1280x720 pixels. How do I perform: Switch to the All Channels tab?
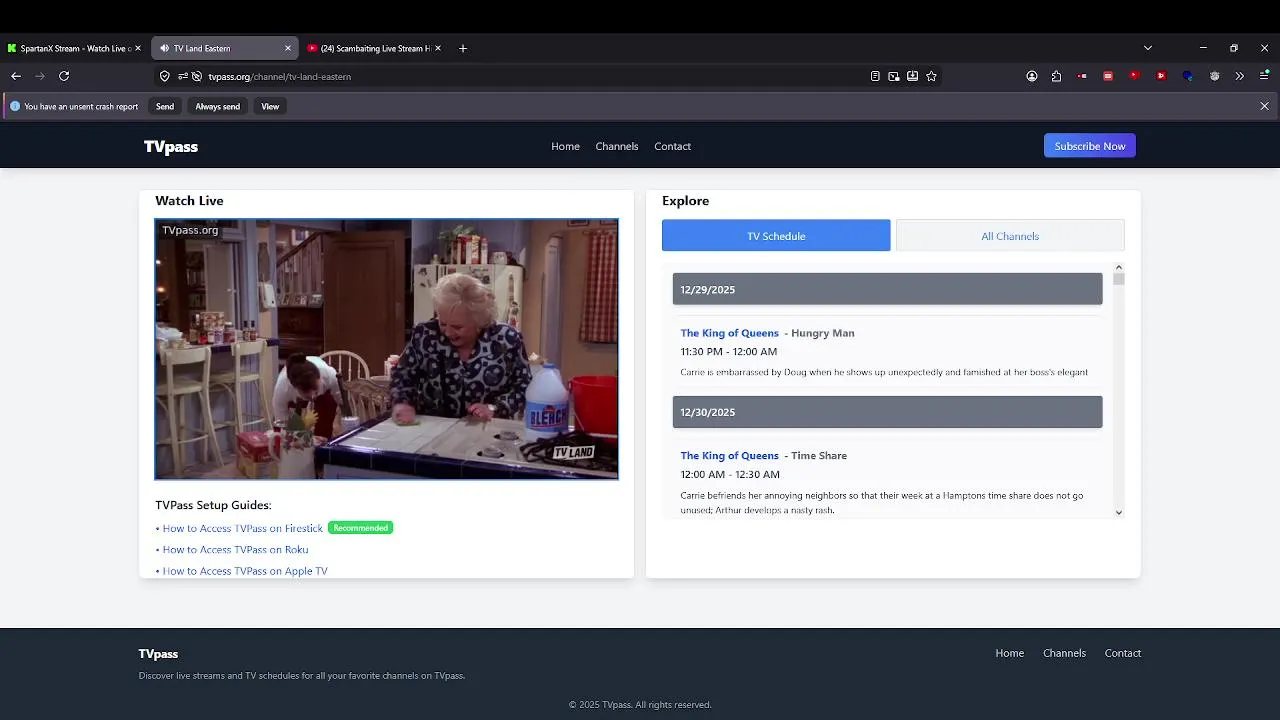[1010, 236]
